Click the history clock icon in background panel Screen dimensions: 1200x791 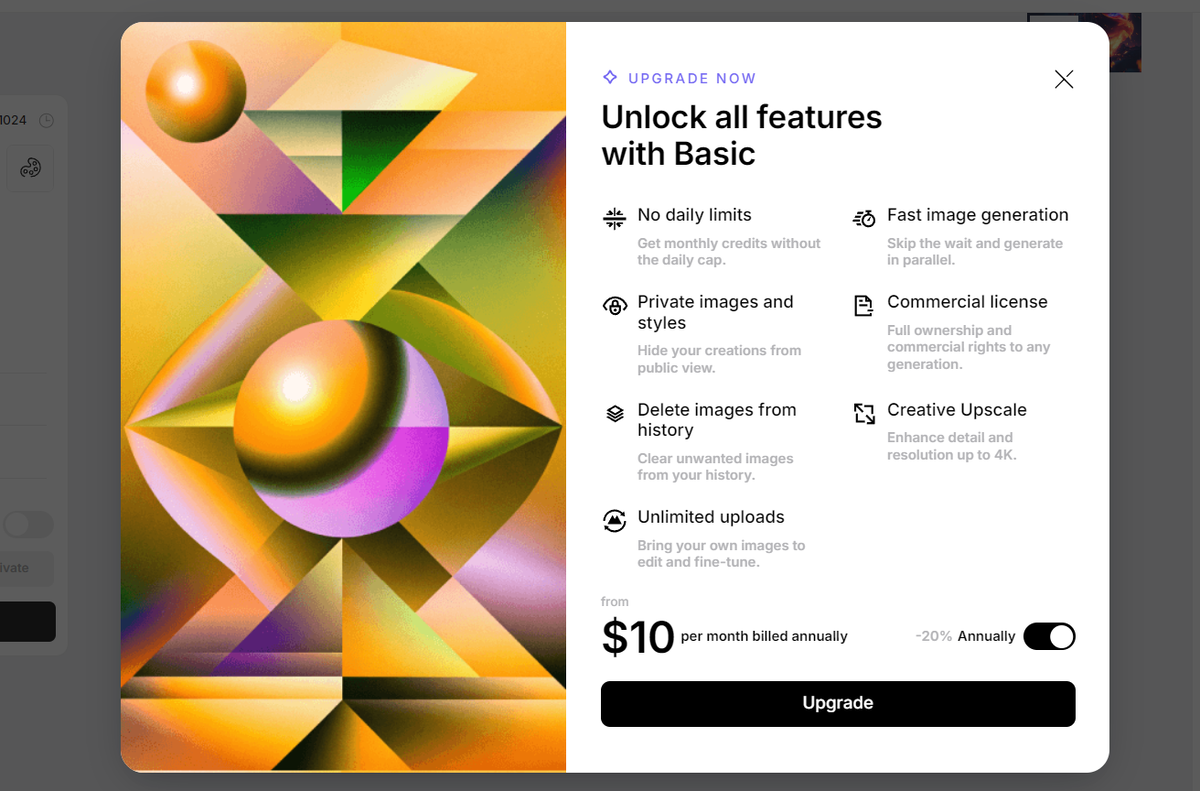click(x=46, y=120)
